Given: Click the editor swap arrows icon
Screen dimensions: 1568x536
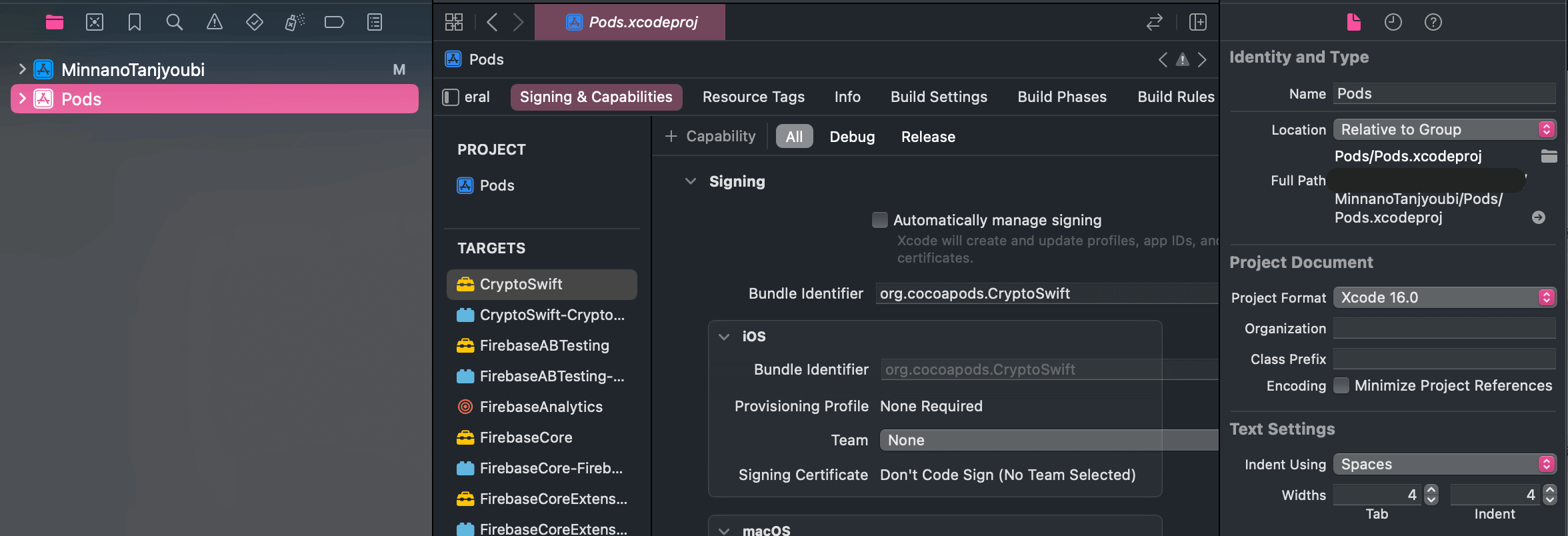Looking at the screenshot, I should (1155, 23).
